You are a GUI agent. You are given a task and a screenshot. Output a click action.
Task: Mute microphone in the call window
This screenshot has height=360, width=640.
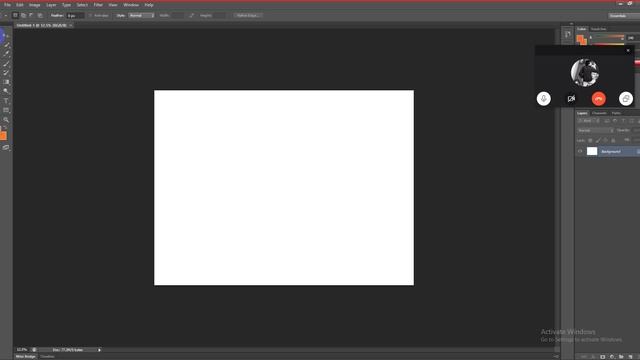(x=544, y=98)
